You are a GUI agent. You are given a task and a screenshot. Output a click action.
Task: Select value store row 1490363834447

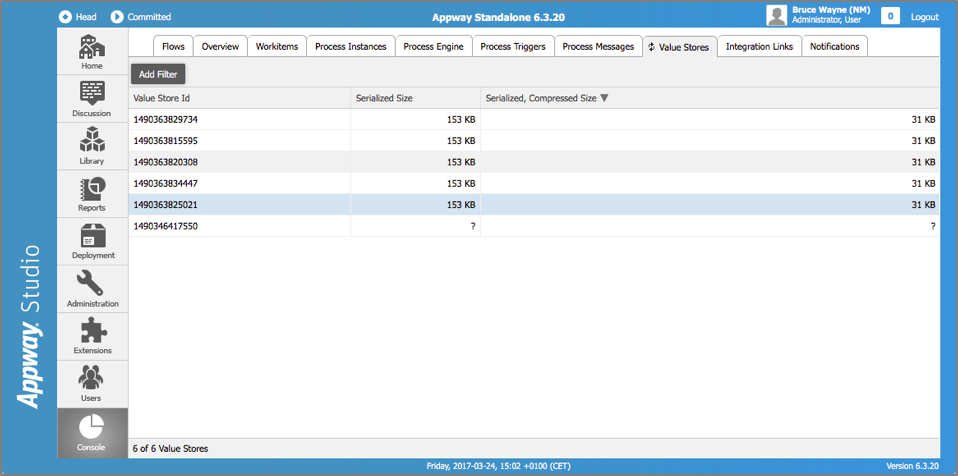click(x=534, y=183)
